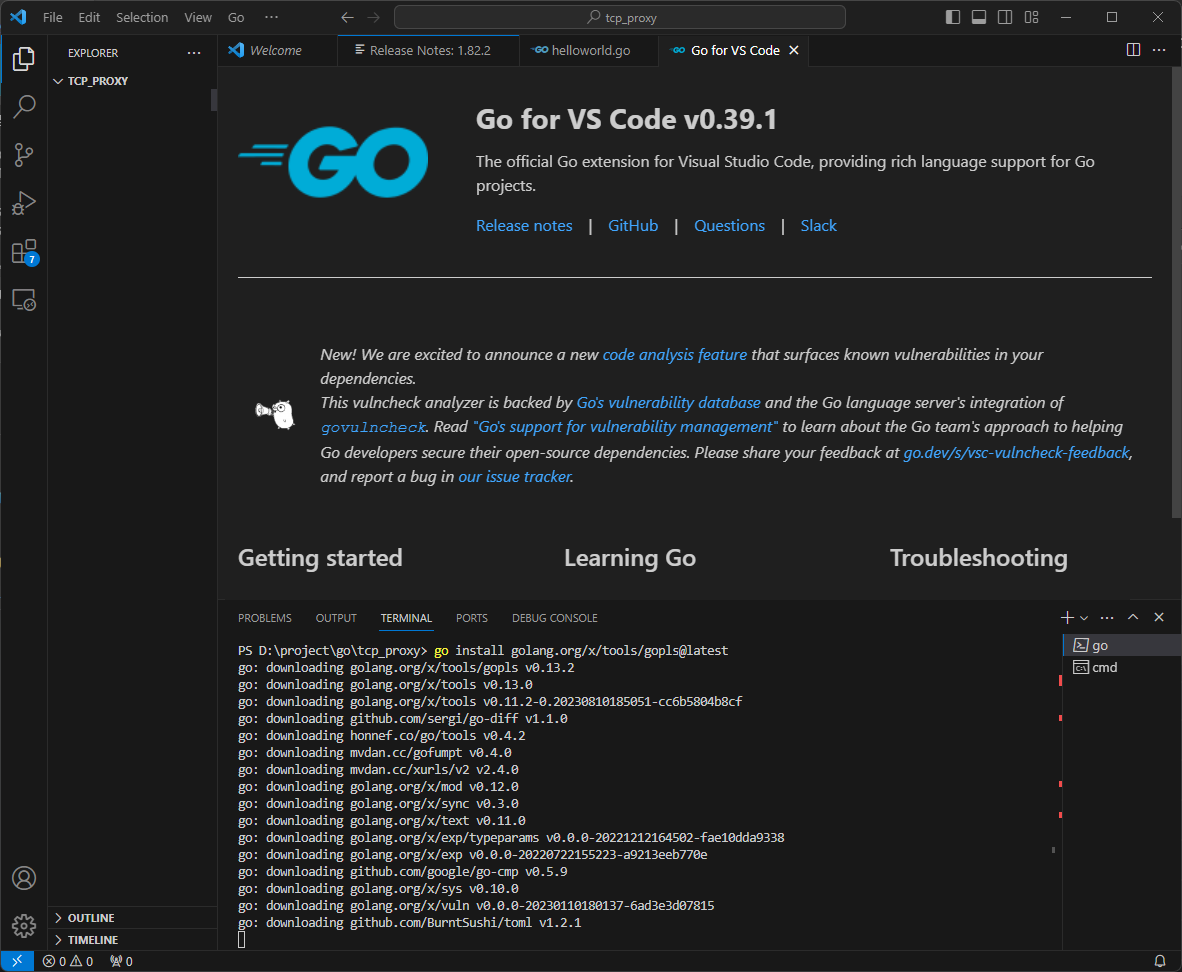Open notifications bell in status bar

[x=1160, y=961]
